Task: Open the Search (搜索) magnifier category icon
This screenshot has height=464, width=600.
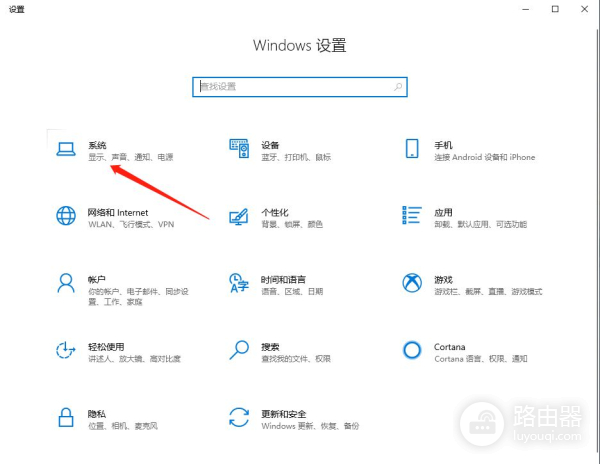Action: (x=239, y=350)
